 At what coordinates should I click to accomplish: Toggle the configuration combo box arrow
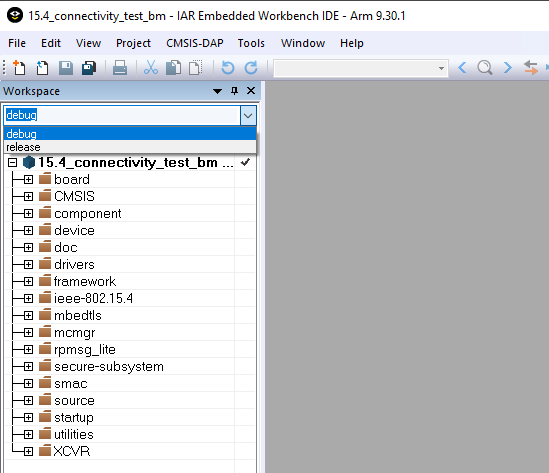pyautogui.click(x=248, y=115)
